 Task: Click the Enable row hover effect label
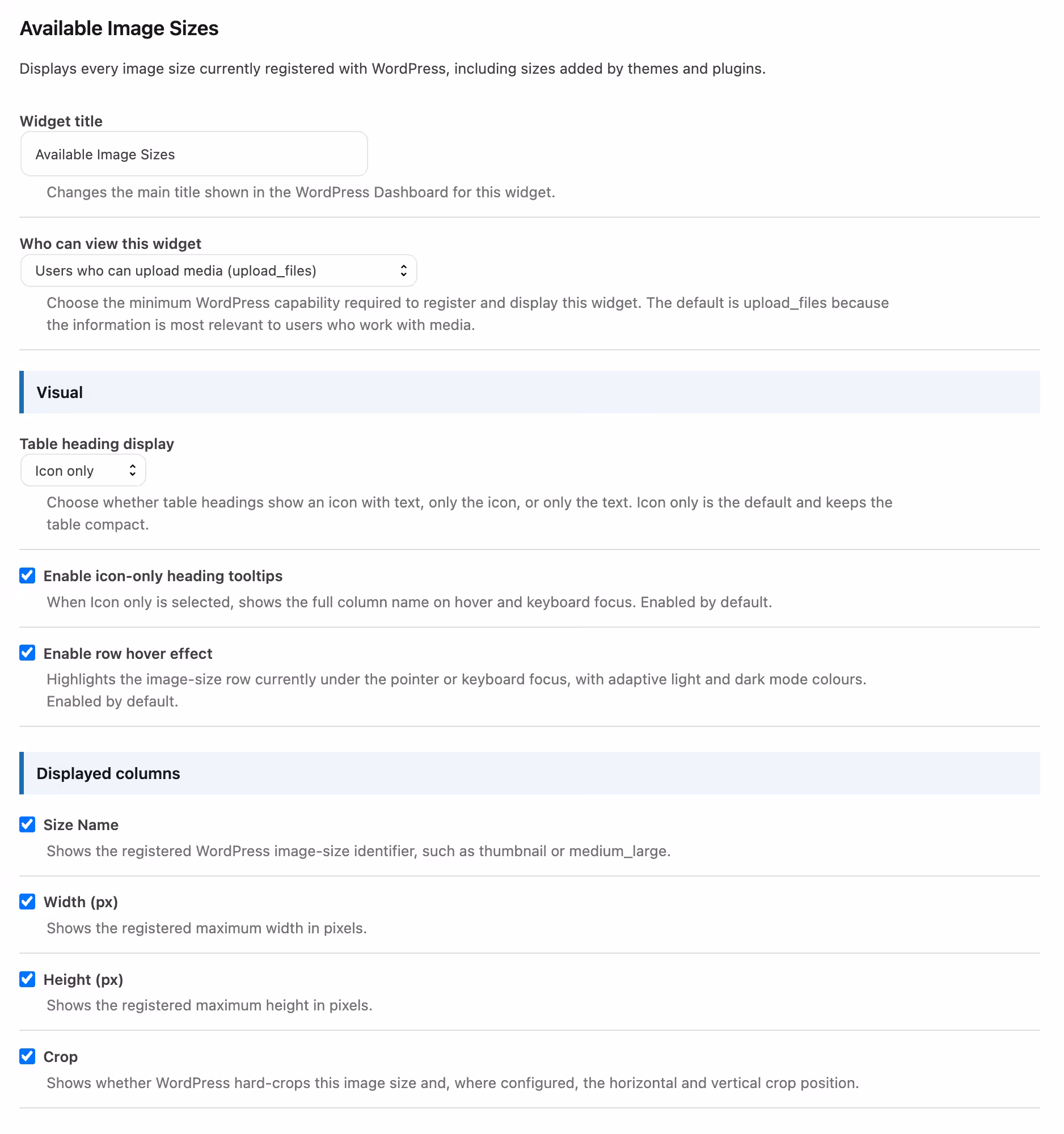(x=128, y=654)
